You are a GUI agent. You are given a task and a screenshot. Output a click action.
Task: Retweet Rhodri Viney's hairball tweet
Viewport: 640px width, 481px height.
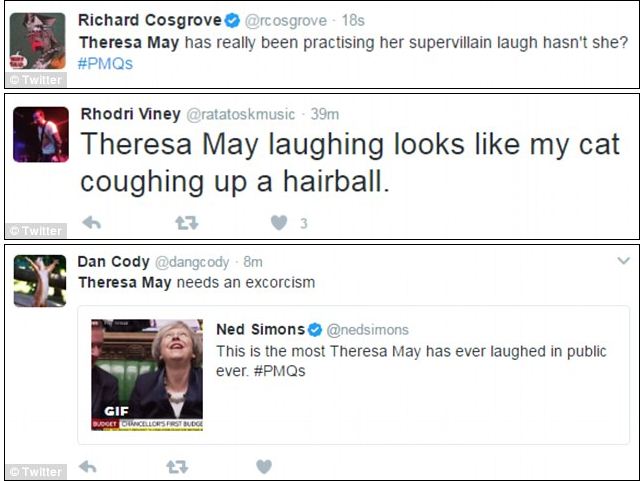coord(186,222)
